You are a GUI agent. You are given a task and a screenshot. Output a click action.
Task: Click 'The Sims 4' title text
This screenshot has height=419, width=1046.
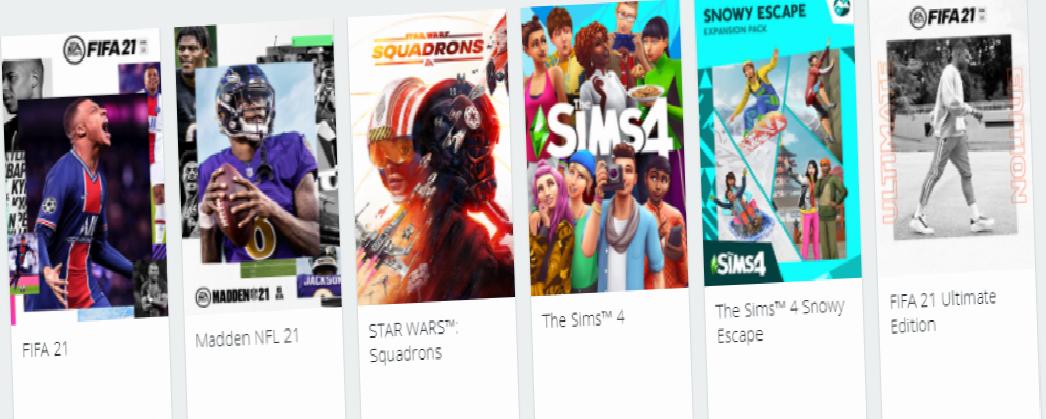[582, 318]
